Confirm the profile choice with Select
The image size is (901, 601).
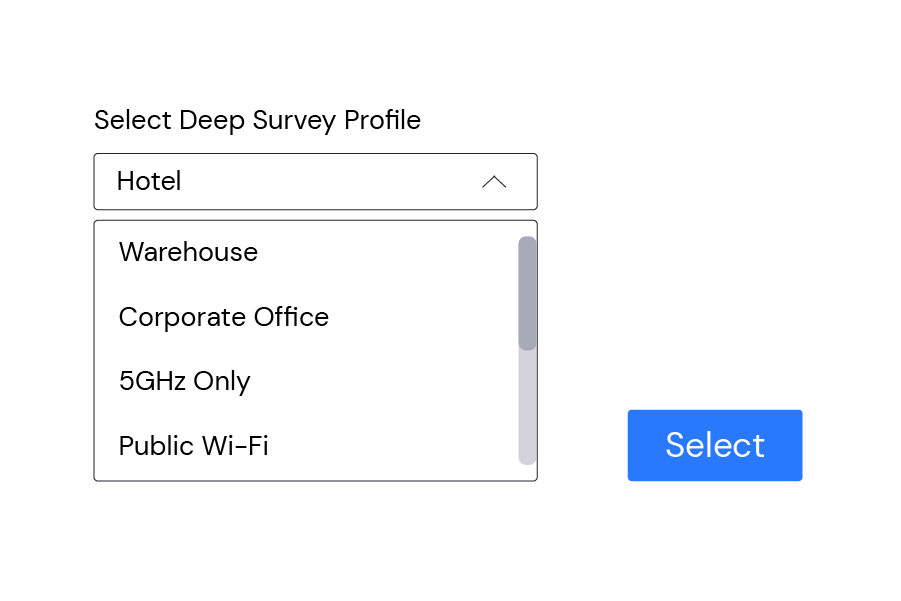714,445
